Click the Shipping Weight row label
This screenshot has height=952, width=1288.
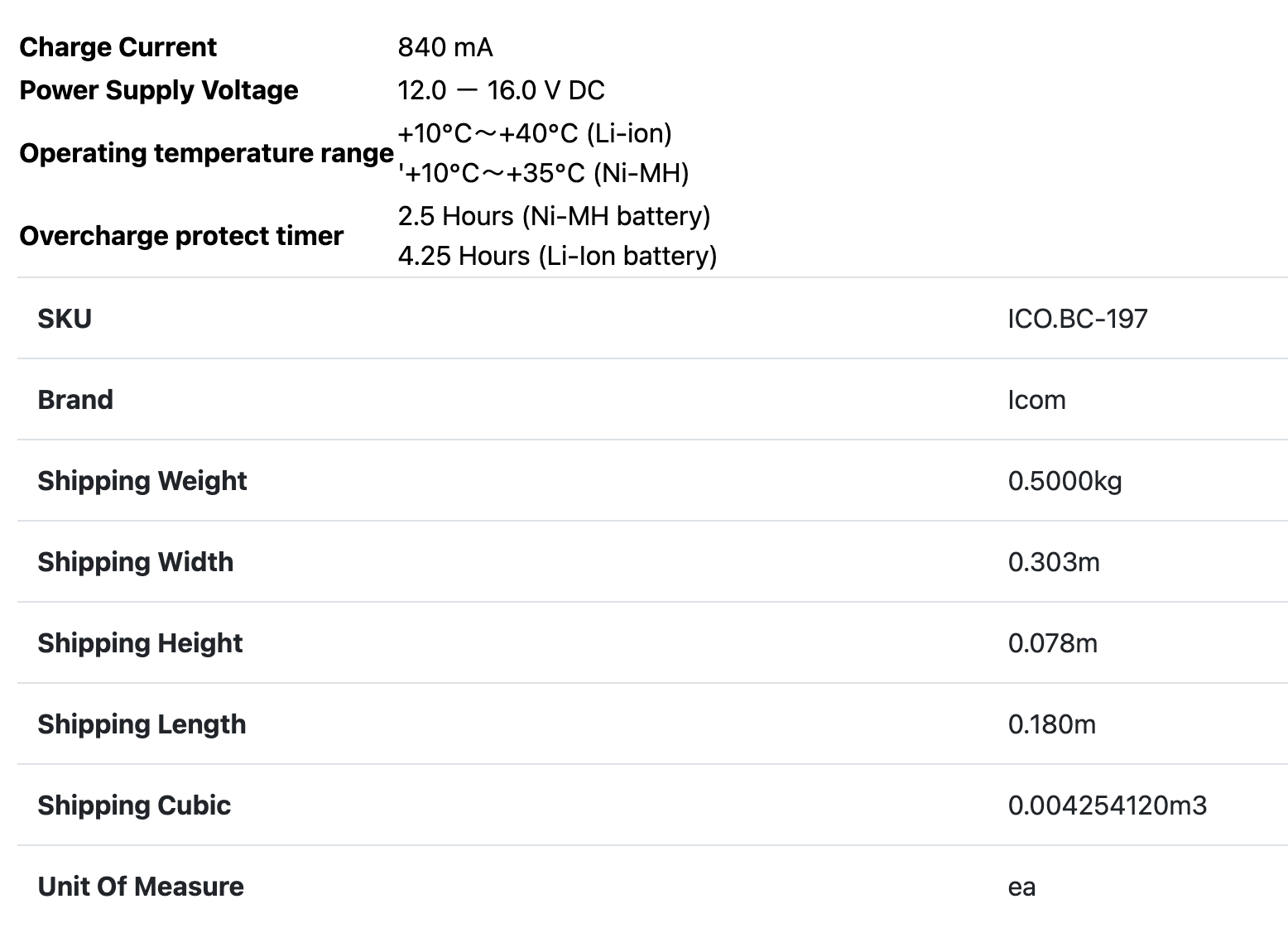(x=142, y=481)
